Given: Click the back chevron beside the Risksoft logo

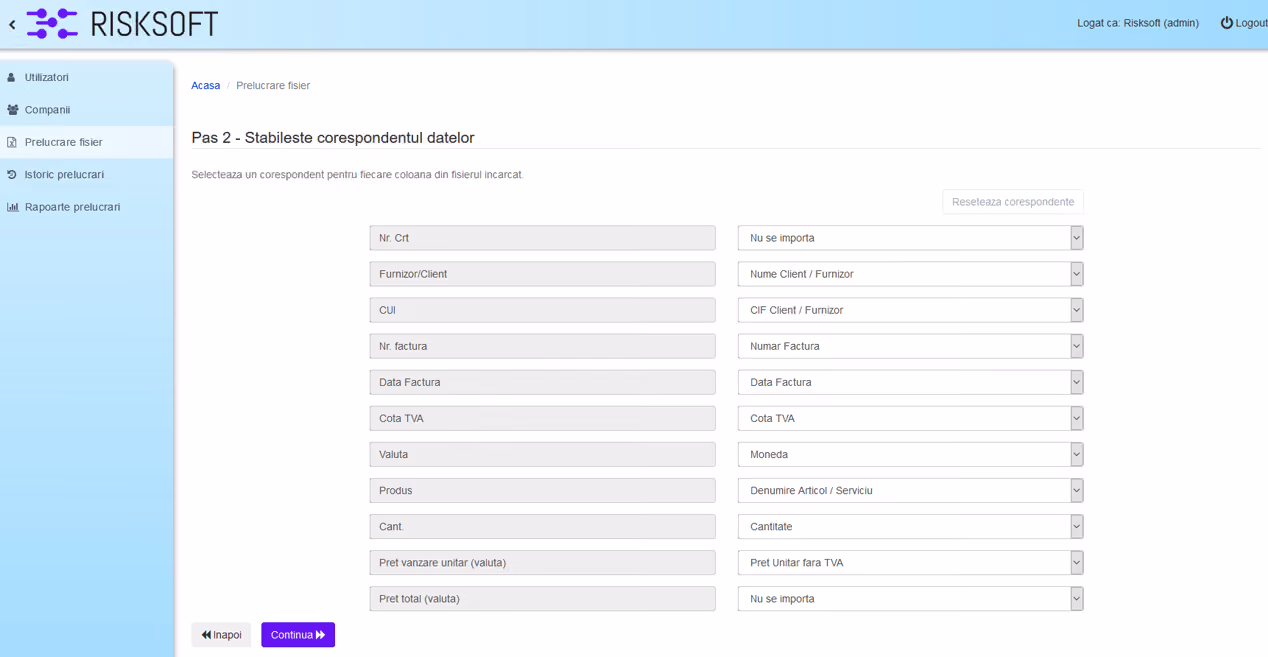Looking at the screenshot, I should (x=12, y=25).
